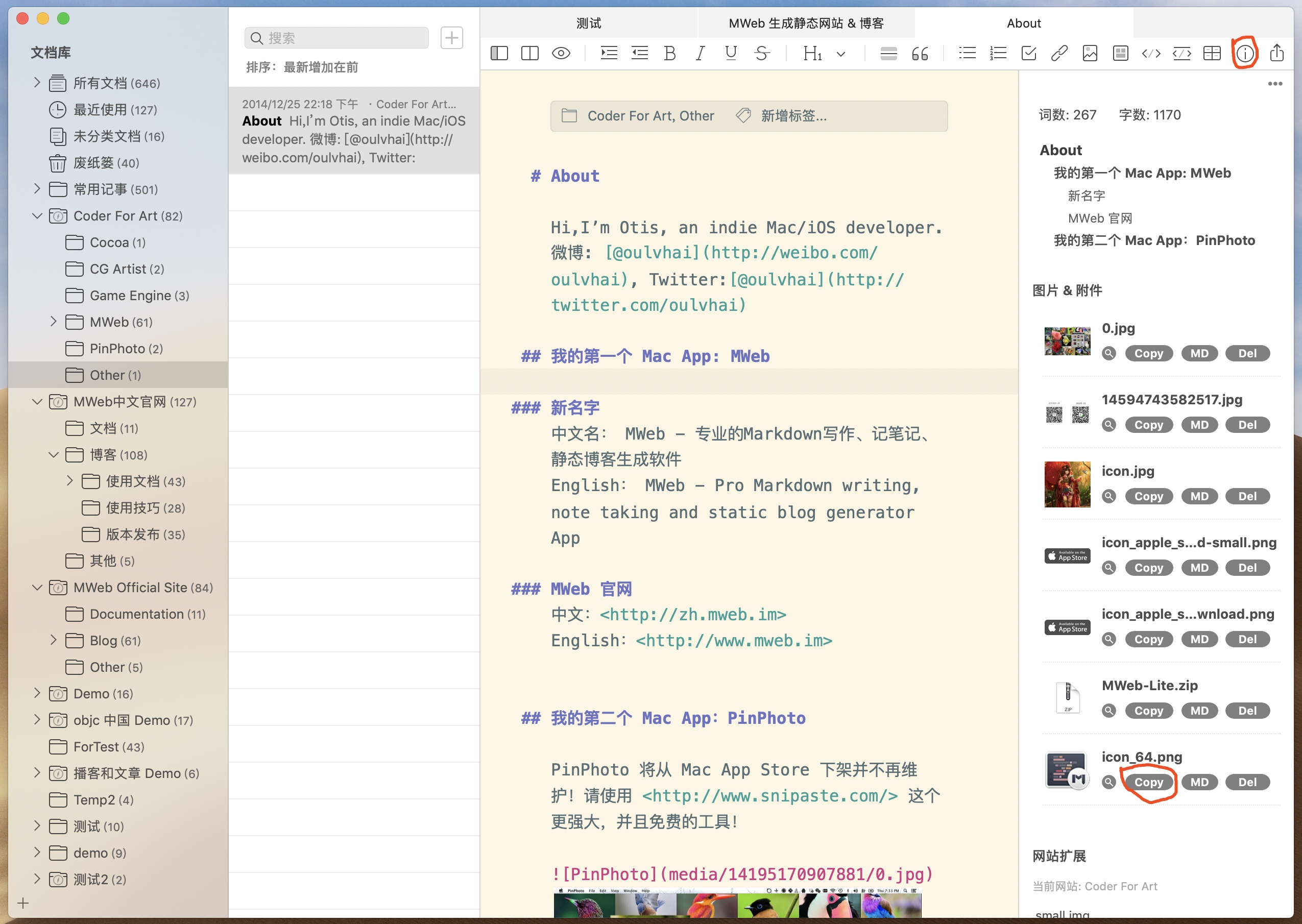Image resolution: width=1302 pixels, height=924 pixels.
Task: Toggle the sidebar panel visibility icon
Action: tap(499, 54)
